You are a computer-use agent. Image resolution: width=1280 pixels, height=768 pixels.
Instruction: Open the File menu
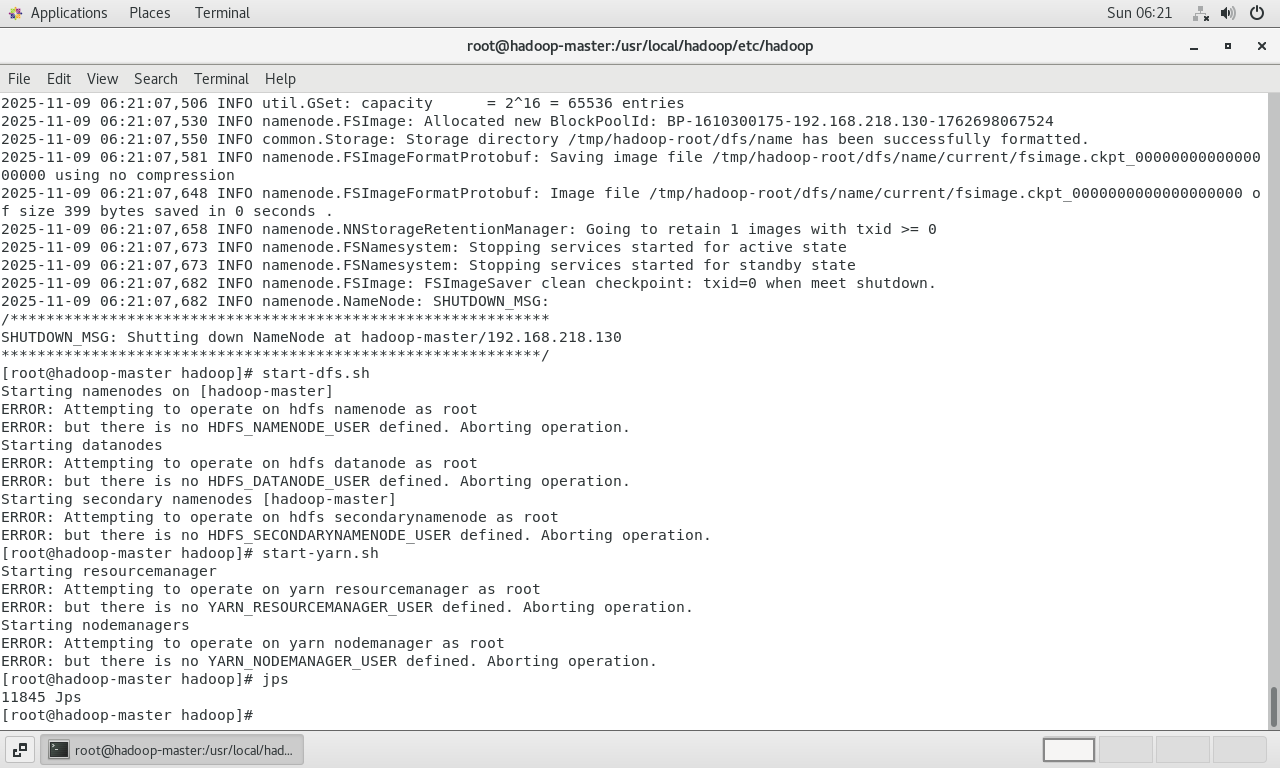tap(19, 79)
